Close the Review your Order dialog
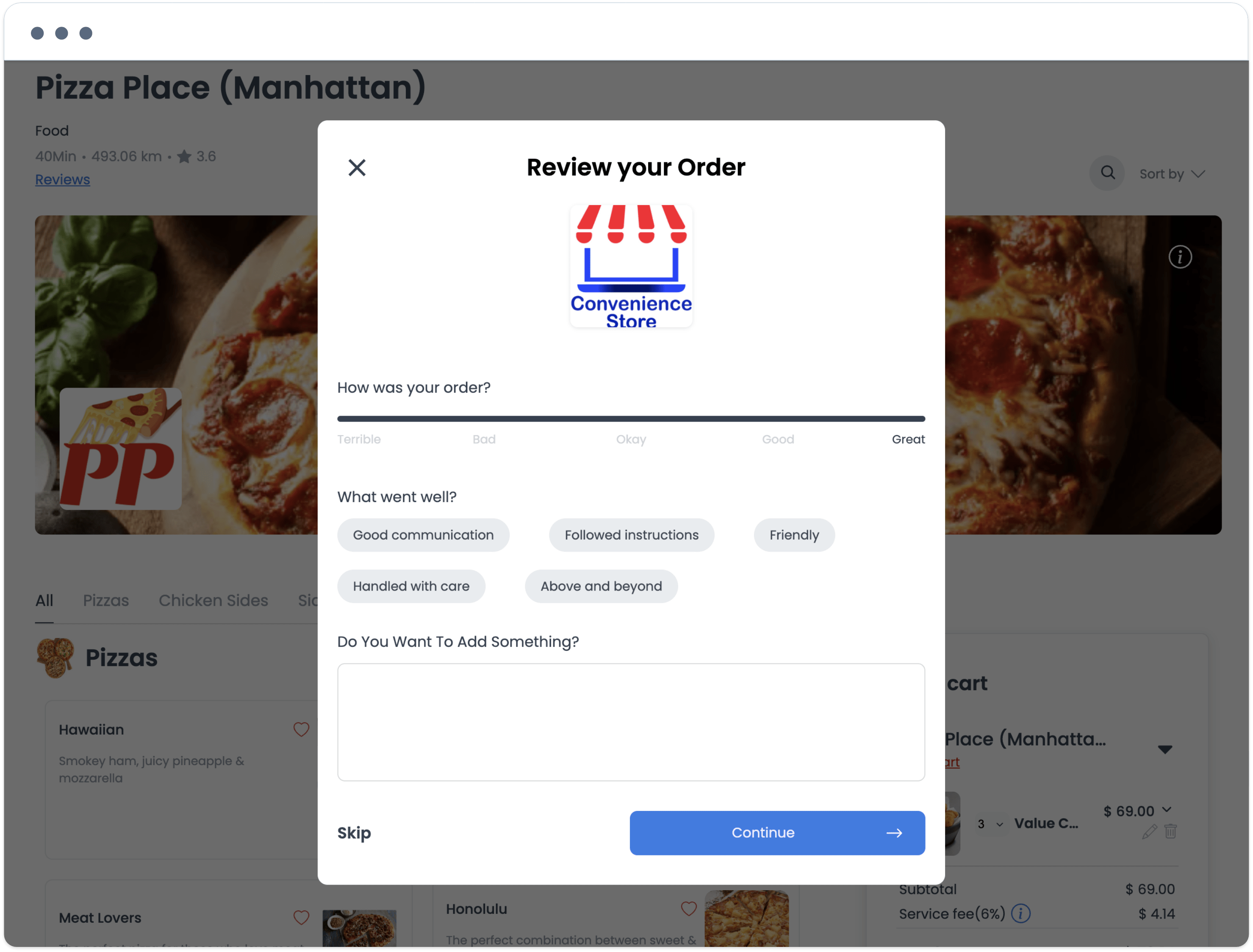This screenshot has width=1253, height=952. click(357, 168)
